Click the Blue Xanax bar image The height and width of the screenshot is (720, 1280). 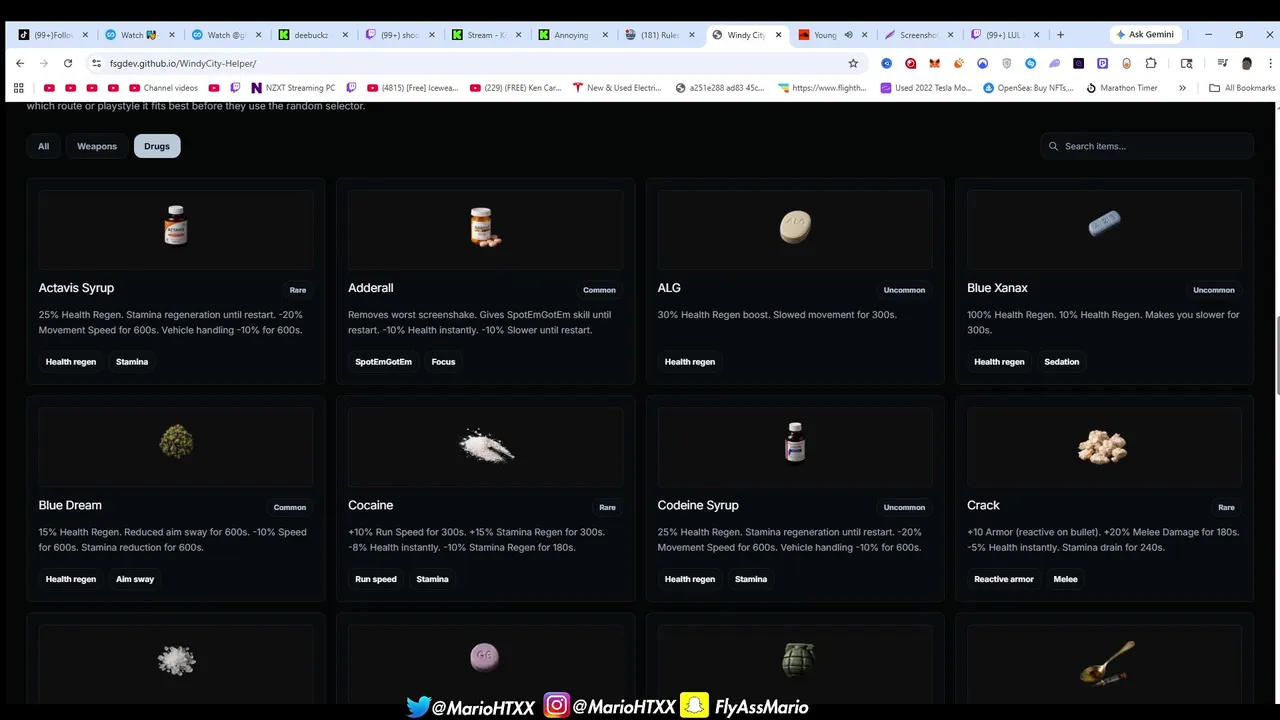1104,223
